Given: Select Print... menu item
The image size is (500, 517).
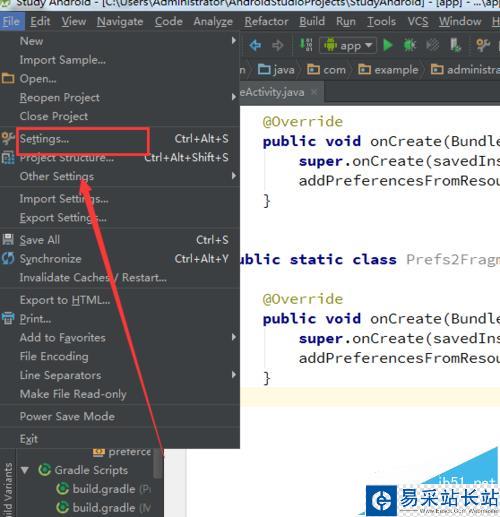Looking at the screenshot, I should pos(120,319).
